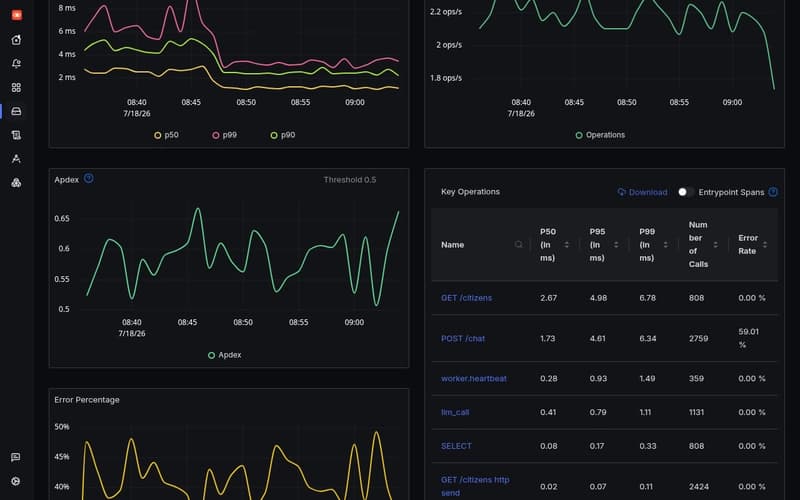Sort by P95 column arrows
Screen dimensions: 800x500
pyautogui.click(x=616, y=244)
